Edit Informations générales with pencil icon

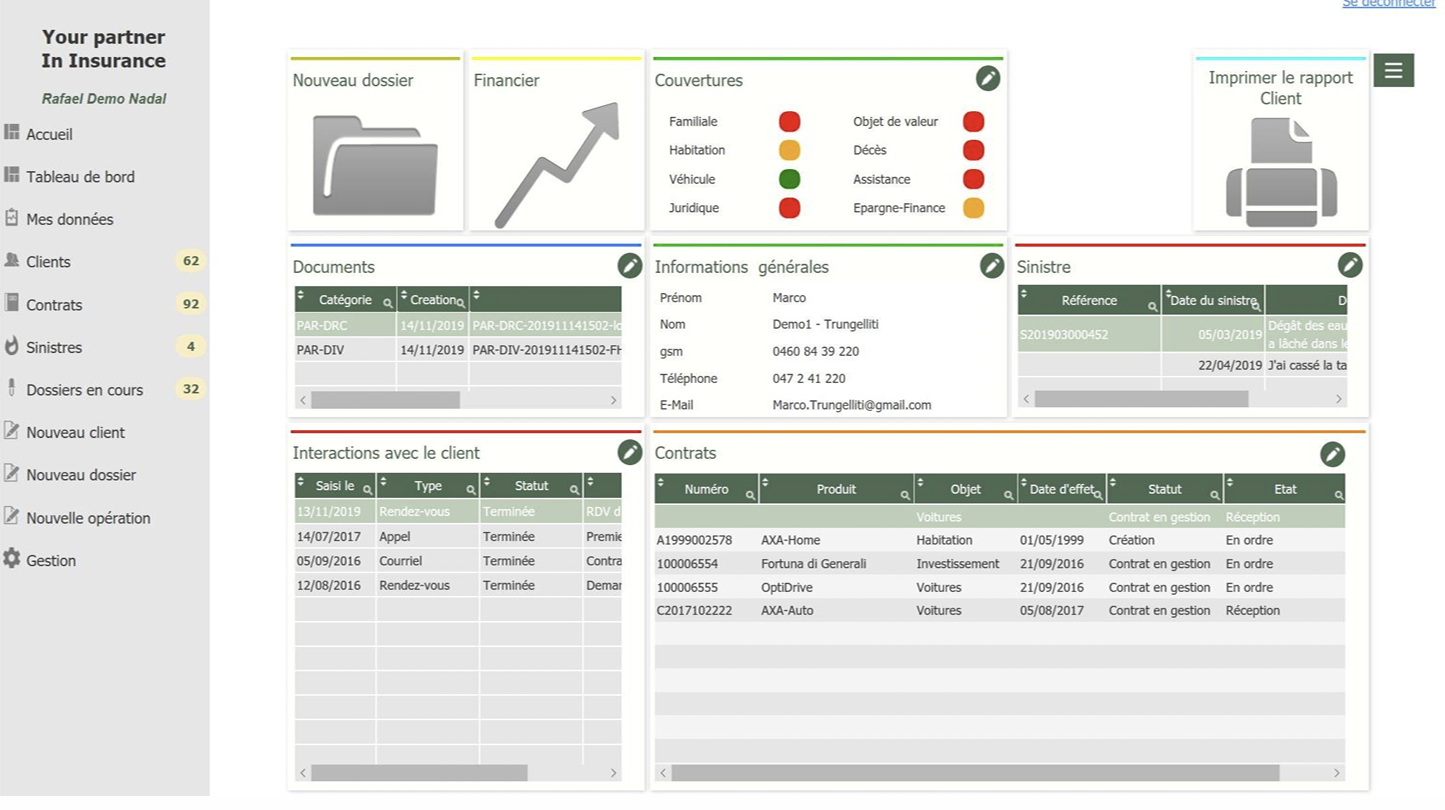click(991, 265)
